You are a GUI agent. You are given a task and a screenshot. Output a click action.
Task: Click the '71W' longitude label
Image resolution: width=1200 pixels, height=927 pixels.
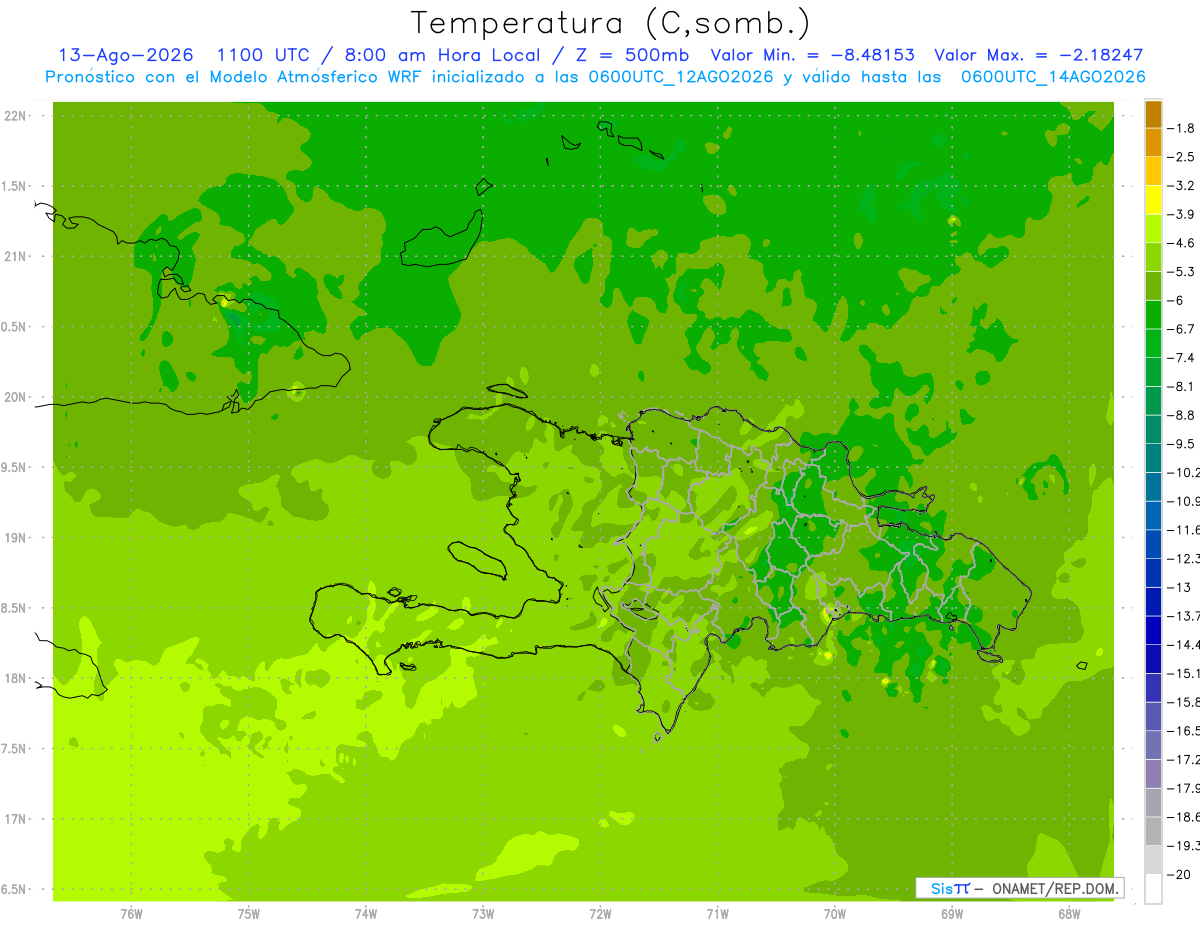(717, 914)
